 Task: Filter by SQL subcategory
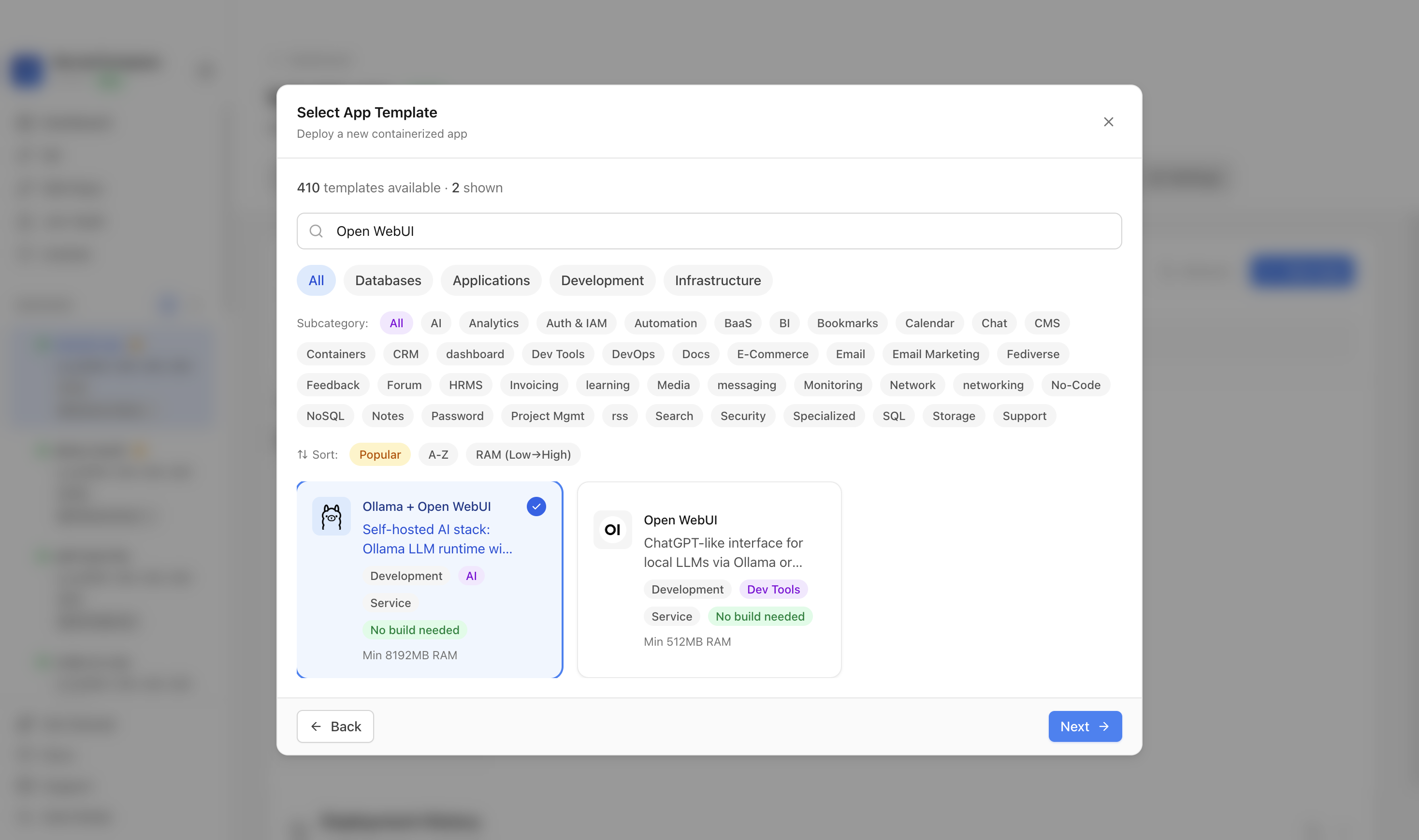[894, 416]
